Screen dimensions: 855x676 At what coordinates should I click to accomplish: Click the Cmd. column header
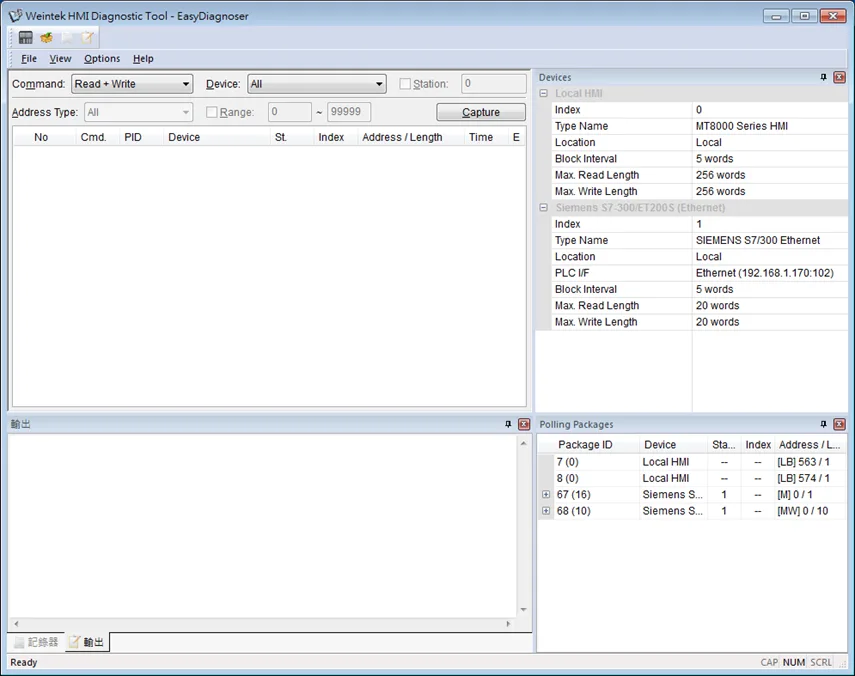click(x=97, y=137)
